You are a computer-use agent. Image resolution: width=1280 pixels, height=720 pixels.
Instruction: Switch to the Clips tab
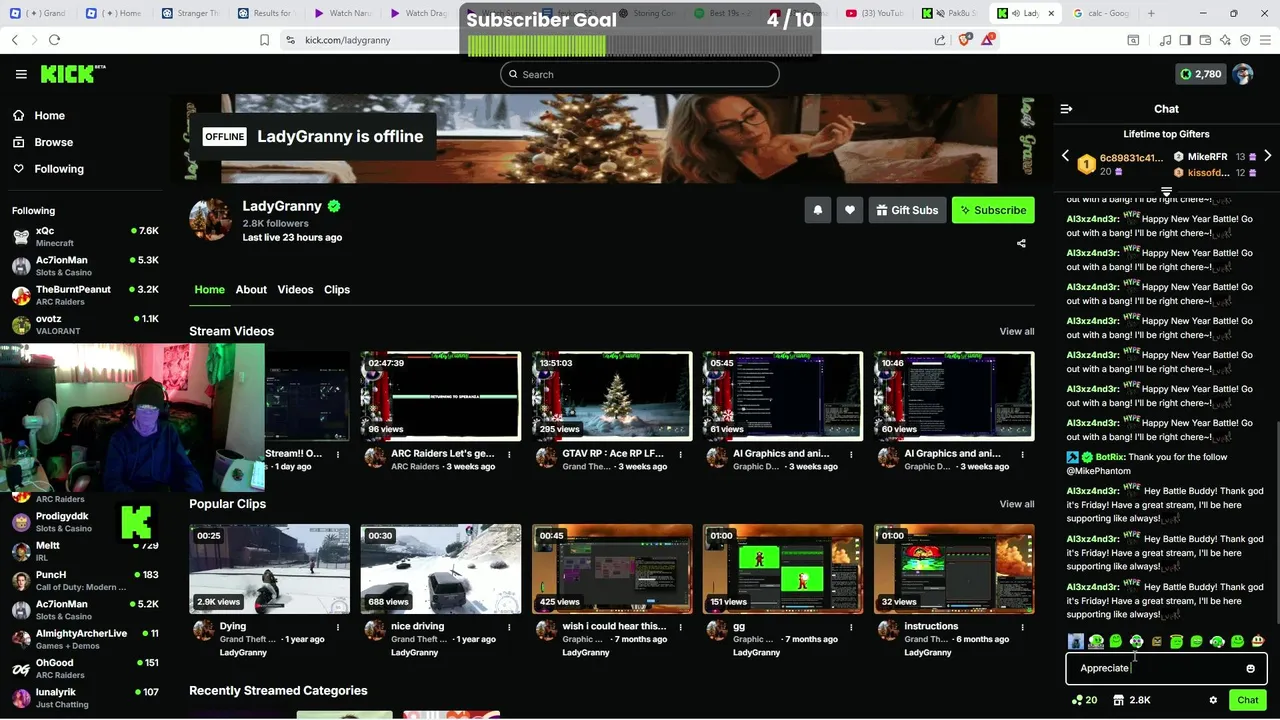point(337,289)
